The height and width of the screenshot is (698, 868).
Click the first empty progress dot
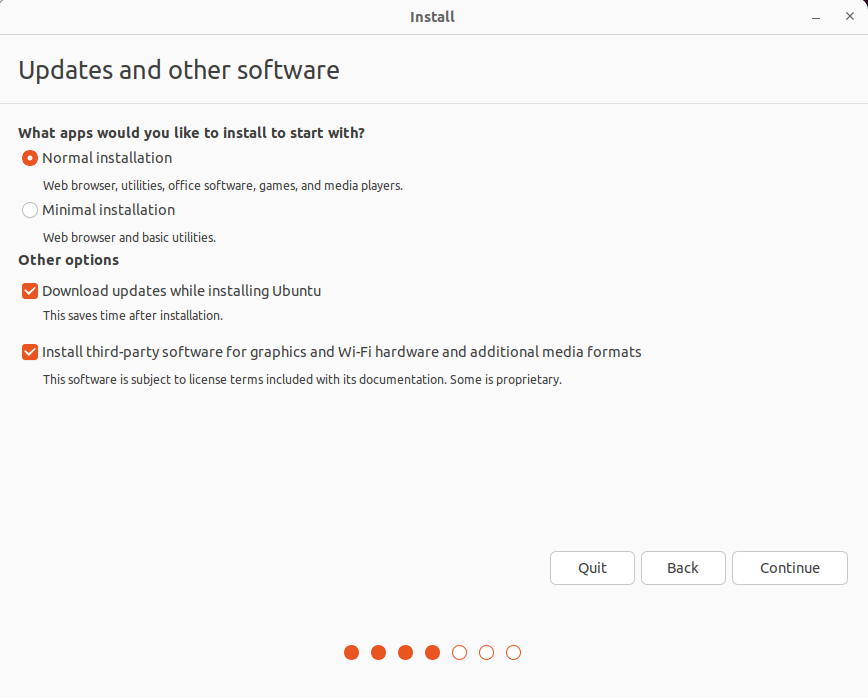(459, 653)
